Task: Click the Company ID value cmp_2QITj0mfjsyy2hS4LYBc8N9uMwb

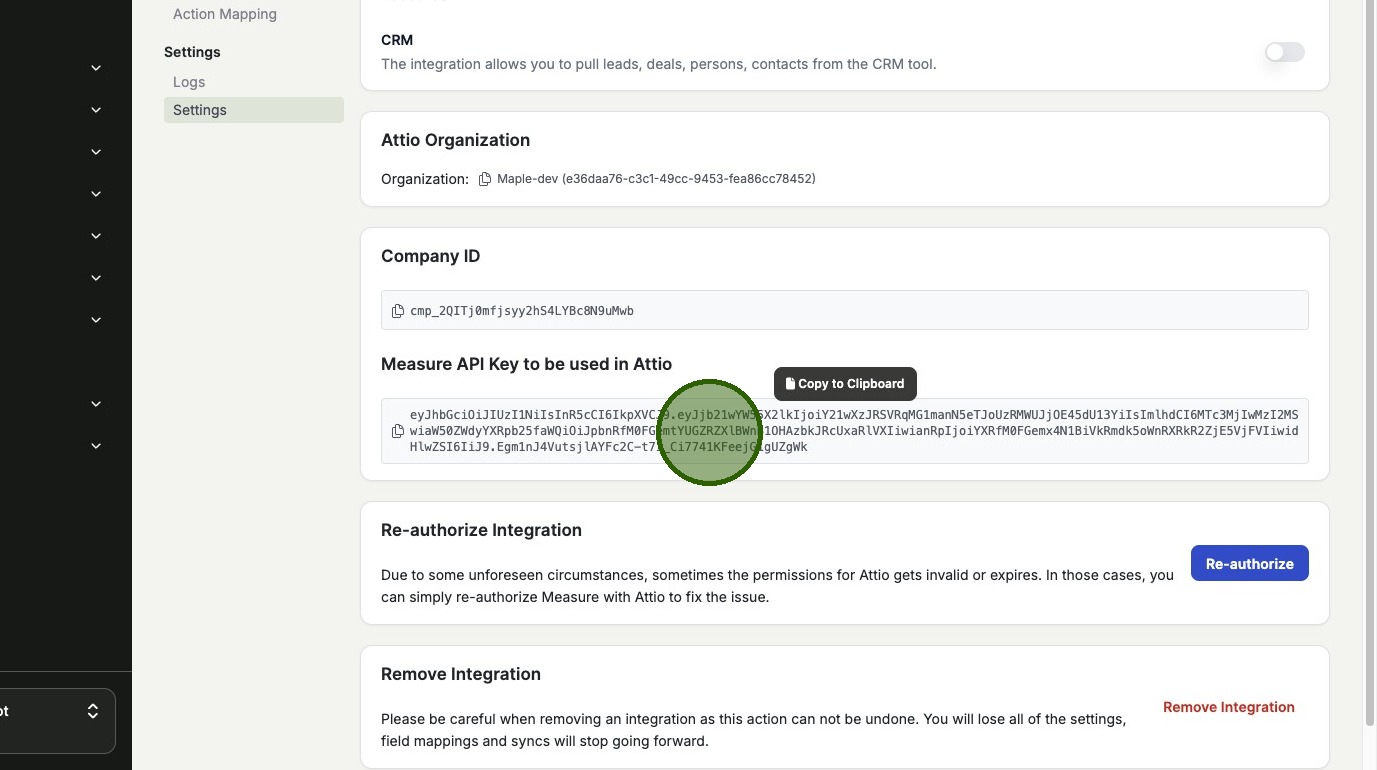Action: pyautogui.click(x=521, y=311)
